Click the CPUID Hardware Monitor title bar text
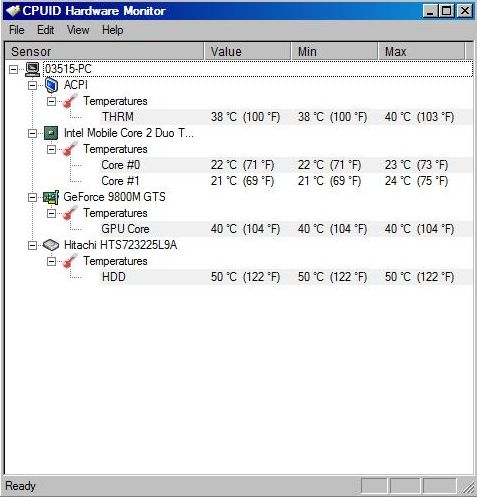This screenshot has height=497, width=477. 94,11
